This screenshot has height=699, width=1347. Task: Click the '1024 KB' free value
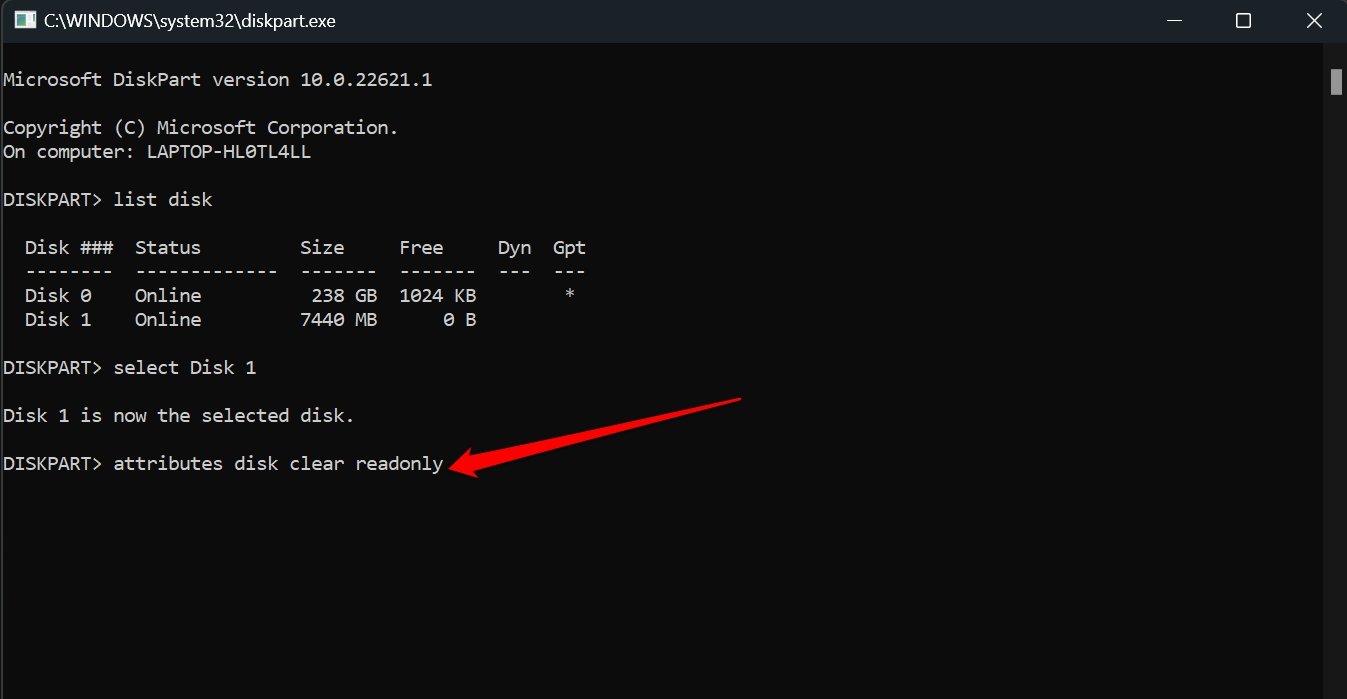coord(438,295)
